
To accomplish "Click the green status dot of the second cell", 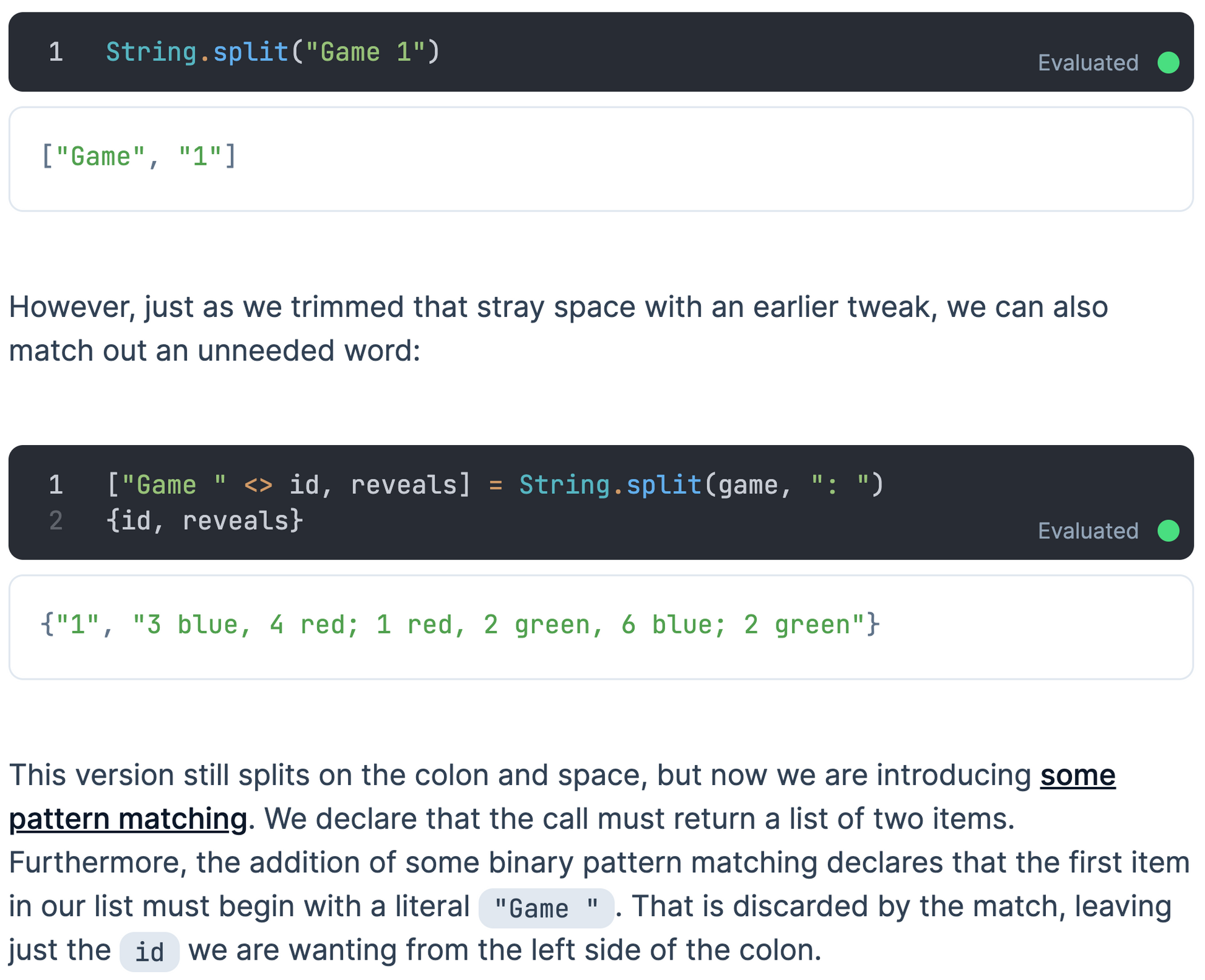I will (1168, 531).
